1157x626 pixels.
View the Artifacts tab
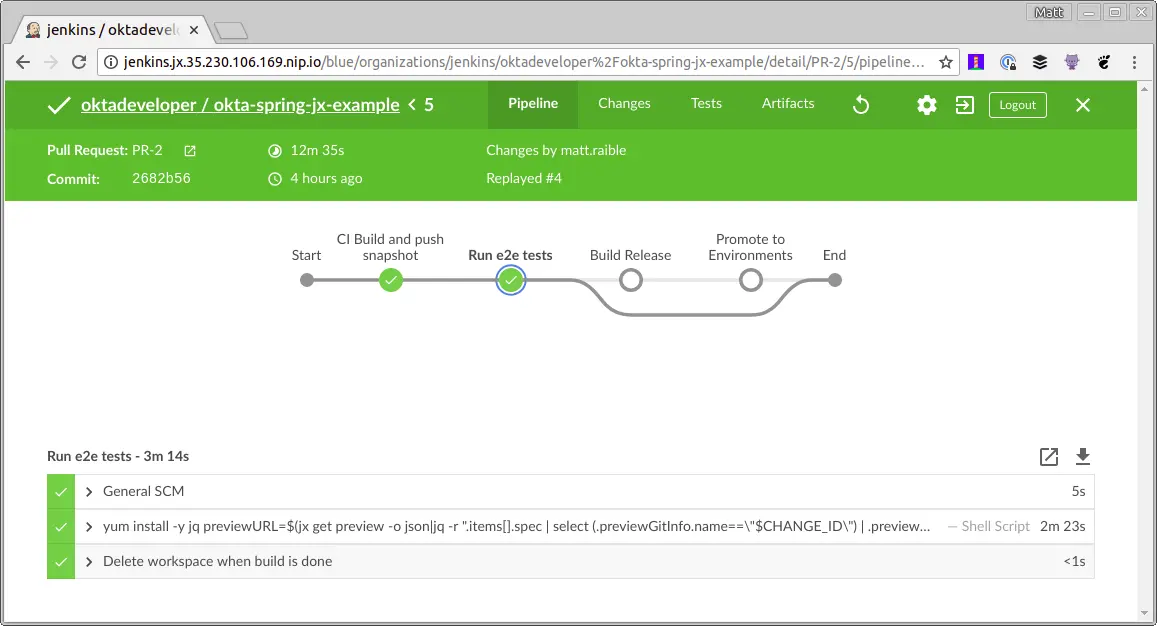787,103
